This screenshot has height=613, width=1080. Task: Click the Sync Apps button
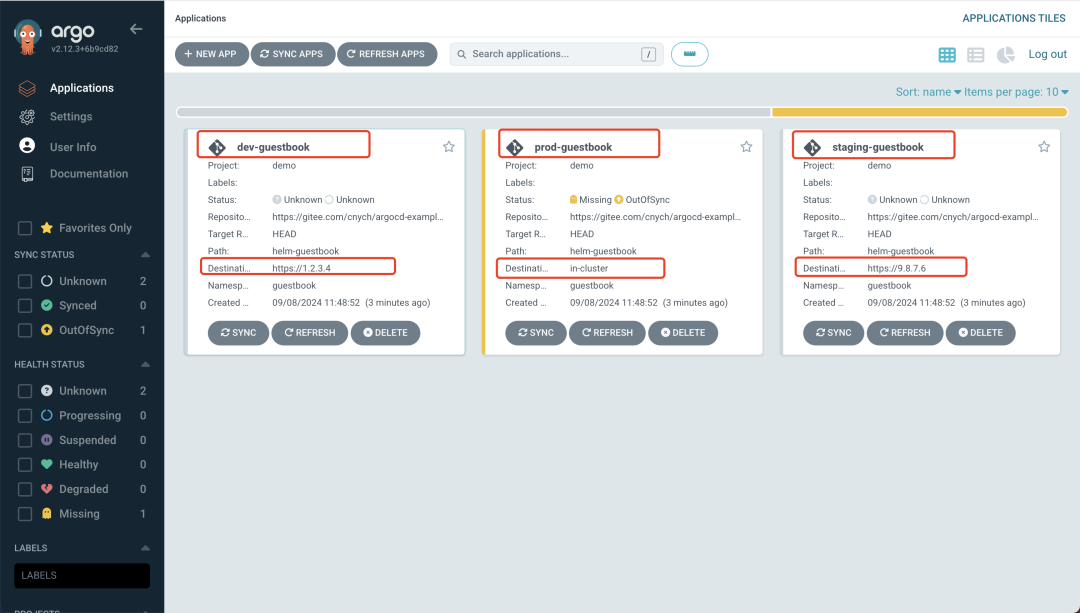(x=293, y=54)
